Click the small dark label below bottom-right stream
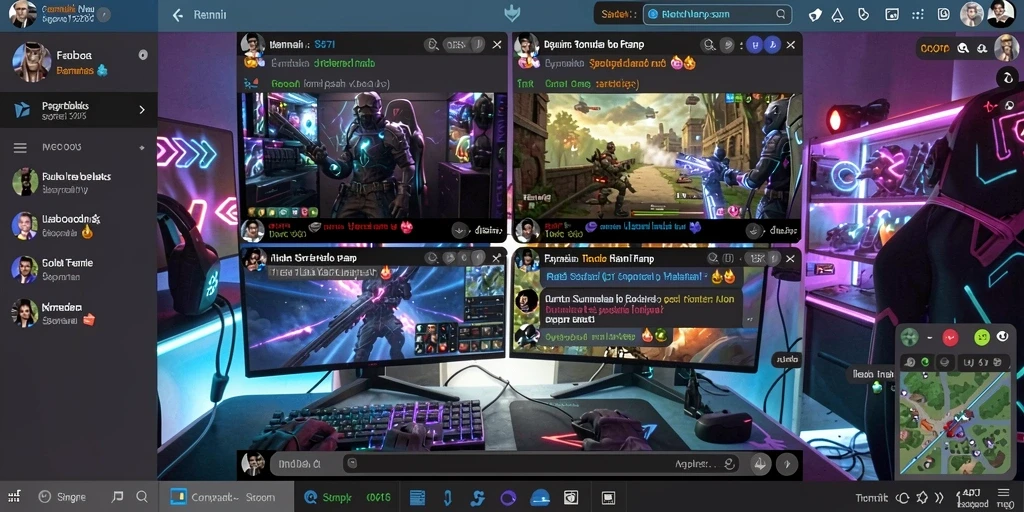 (x=786, y=359)
